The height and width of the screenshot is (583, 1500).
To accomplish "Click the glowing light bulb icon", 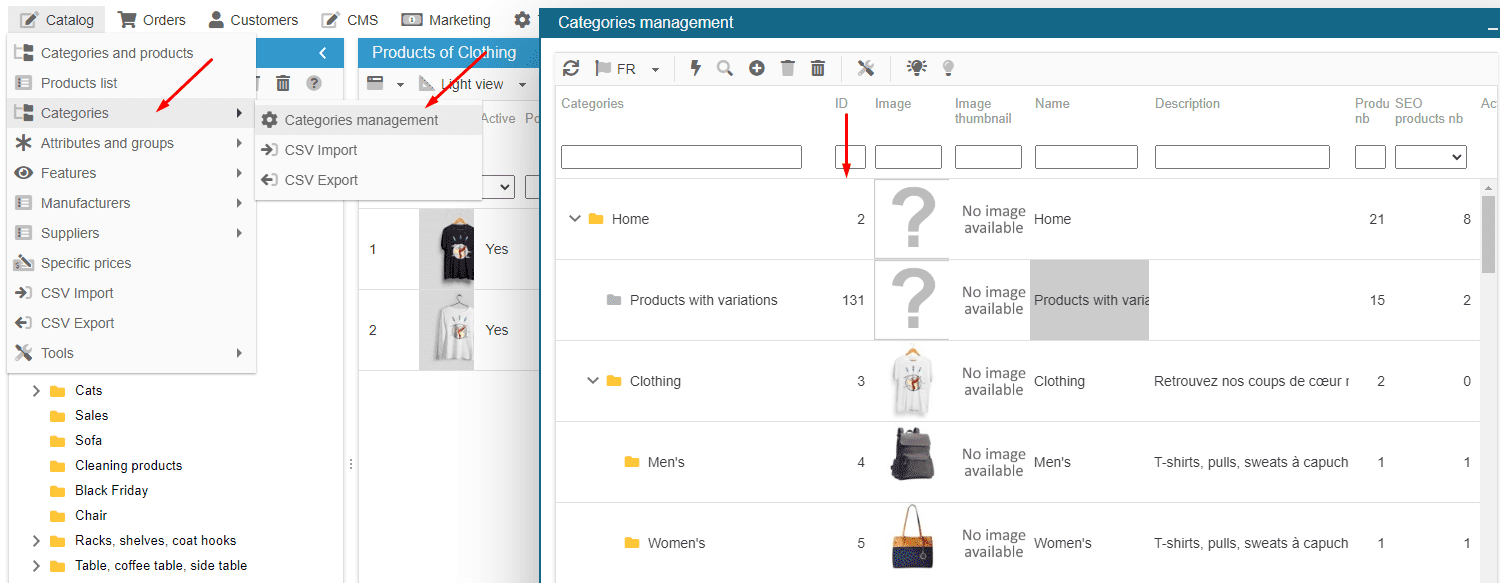I will pyautogui.click(x=916, y=68).
